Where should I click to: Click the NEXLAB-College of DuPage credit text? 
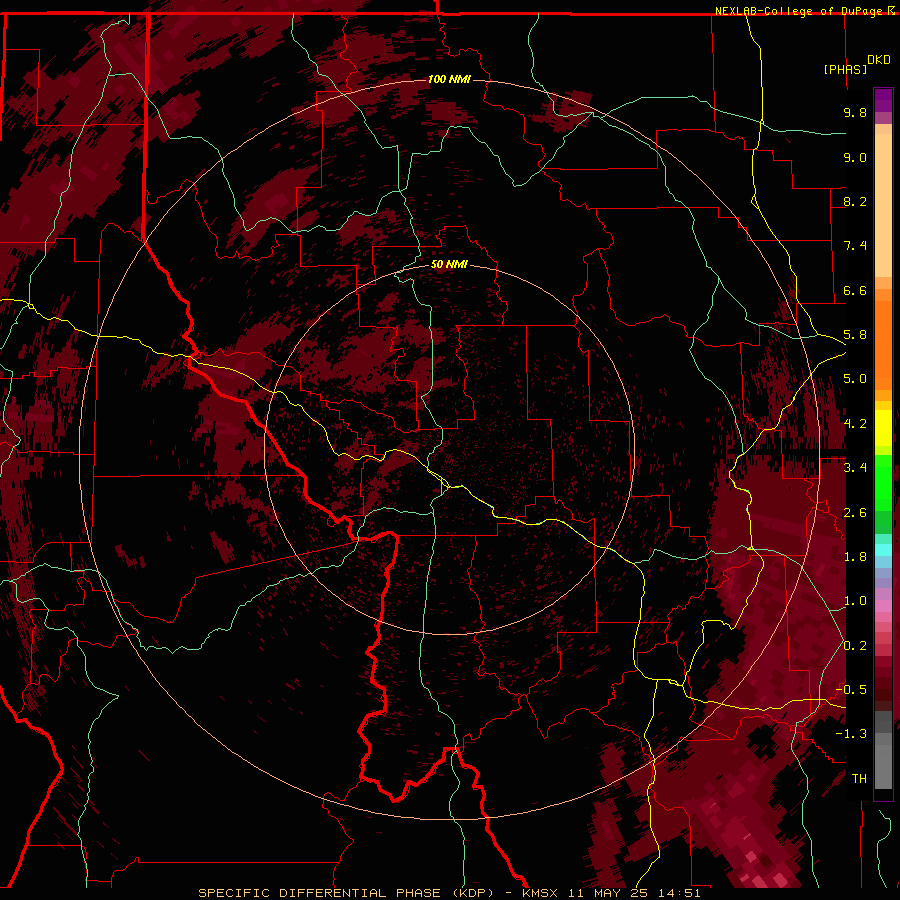(800, 11)
